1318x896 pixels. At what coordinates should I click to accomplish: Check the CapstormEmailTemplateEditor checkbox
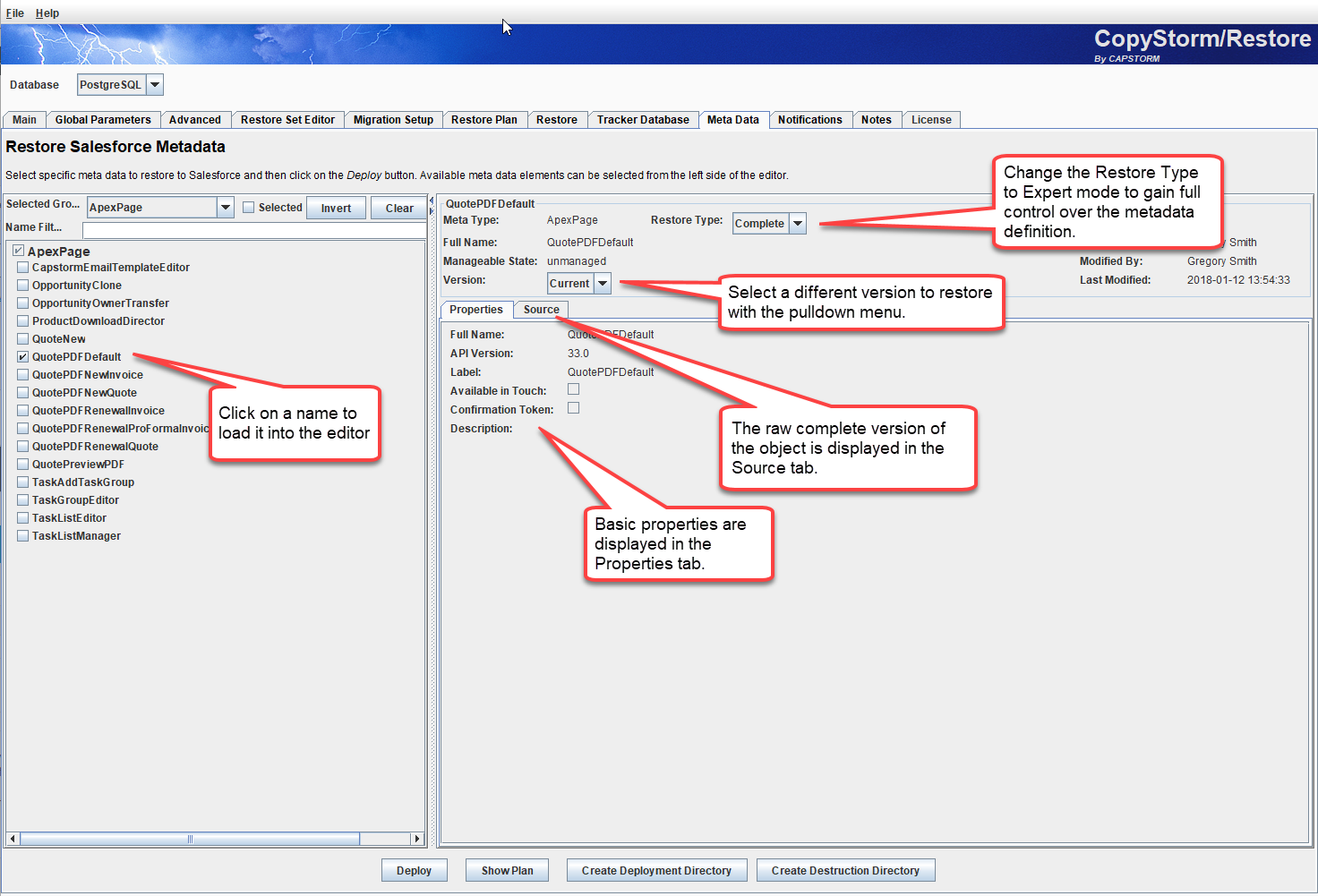point(23,268)
